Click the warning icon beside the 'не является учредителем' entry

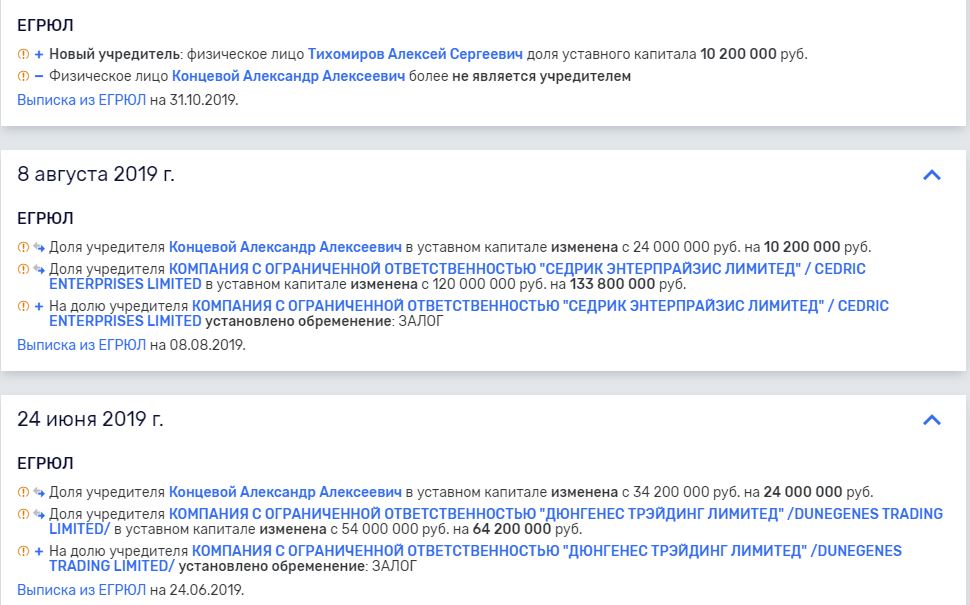pos(23,76)
